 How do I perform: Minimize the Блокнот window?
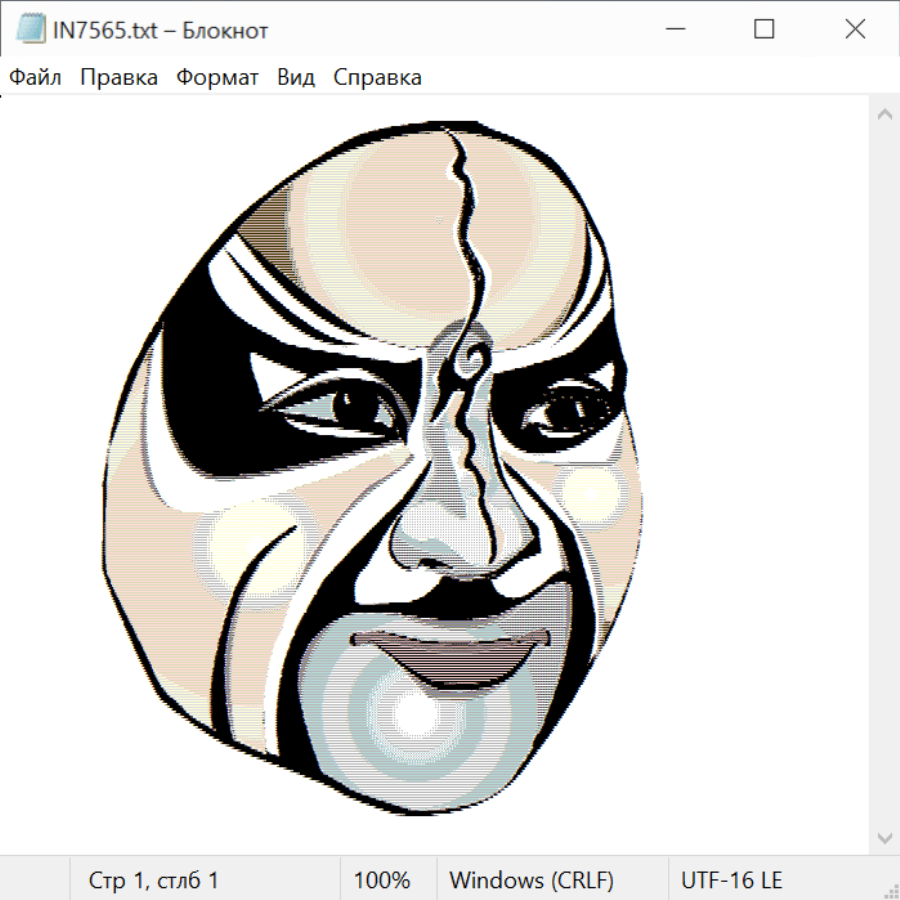point(673,30)
